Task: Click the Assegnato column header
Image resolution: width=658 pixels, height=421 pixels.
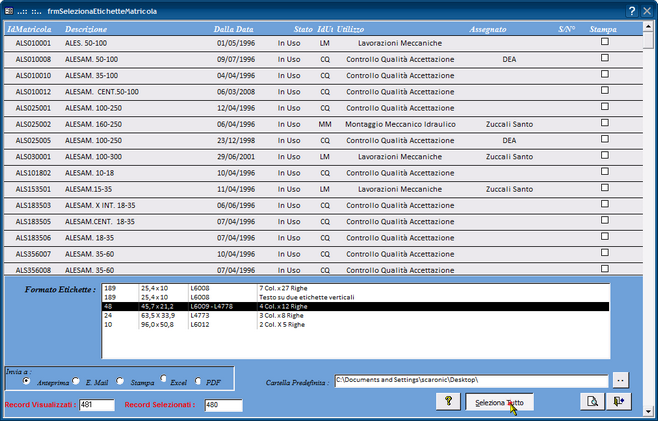Action: click(x=488, y=29)
